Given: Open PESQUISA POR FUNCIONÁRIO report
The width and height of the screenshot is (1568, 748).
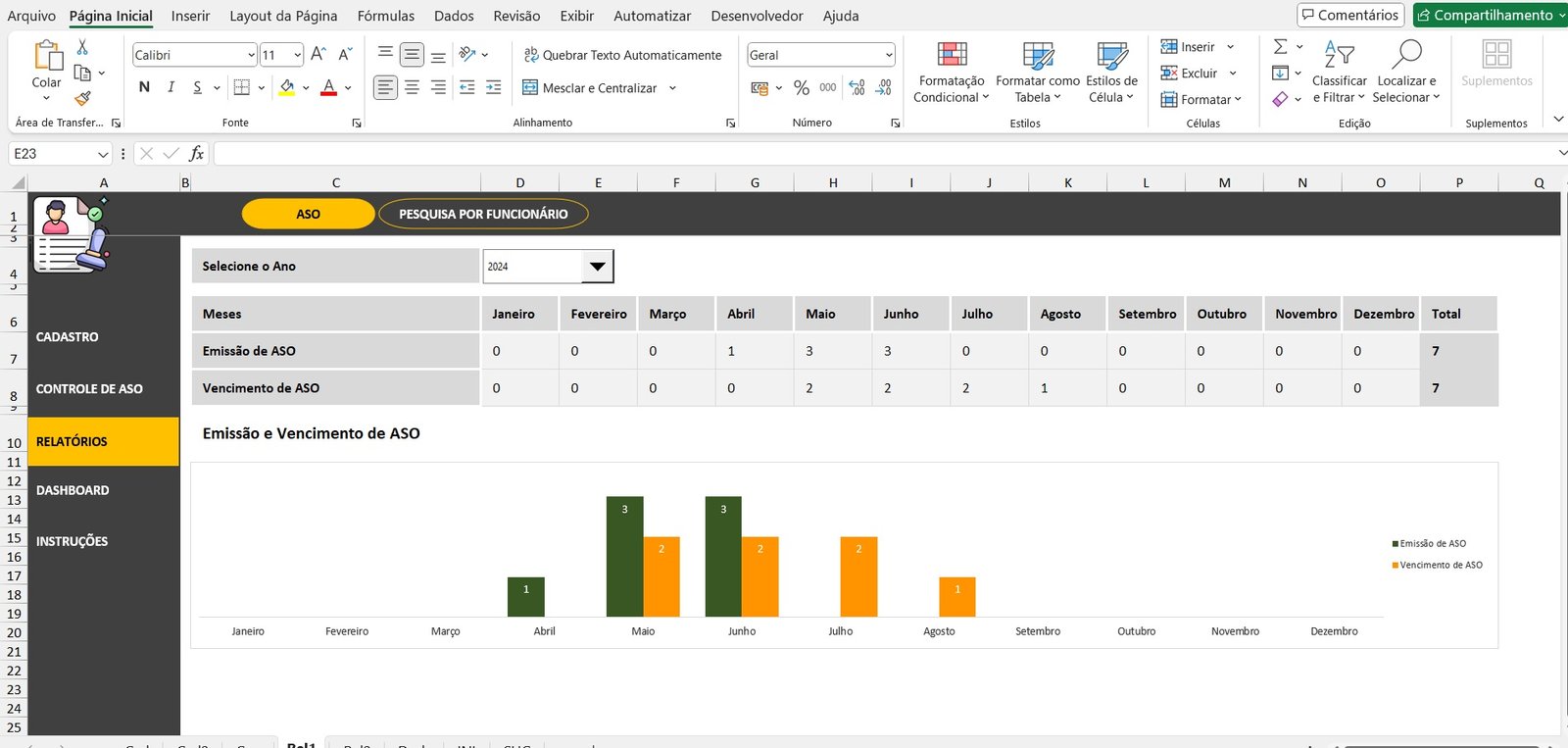Looking at the screenshot, I should tap(483, 214).
